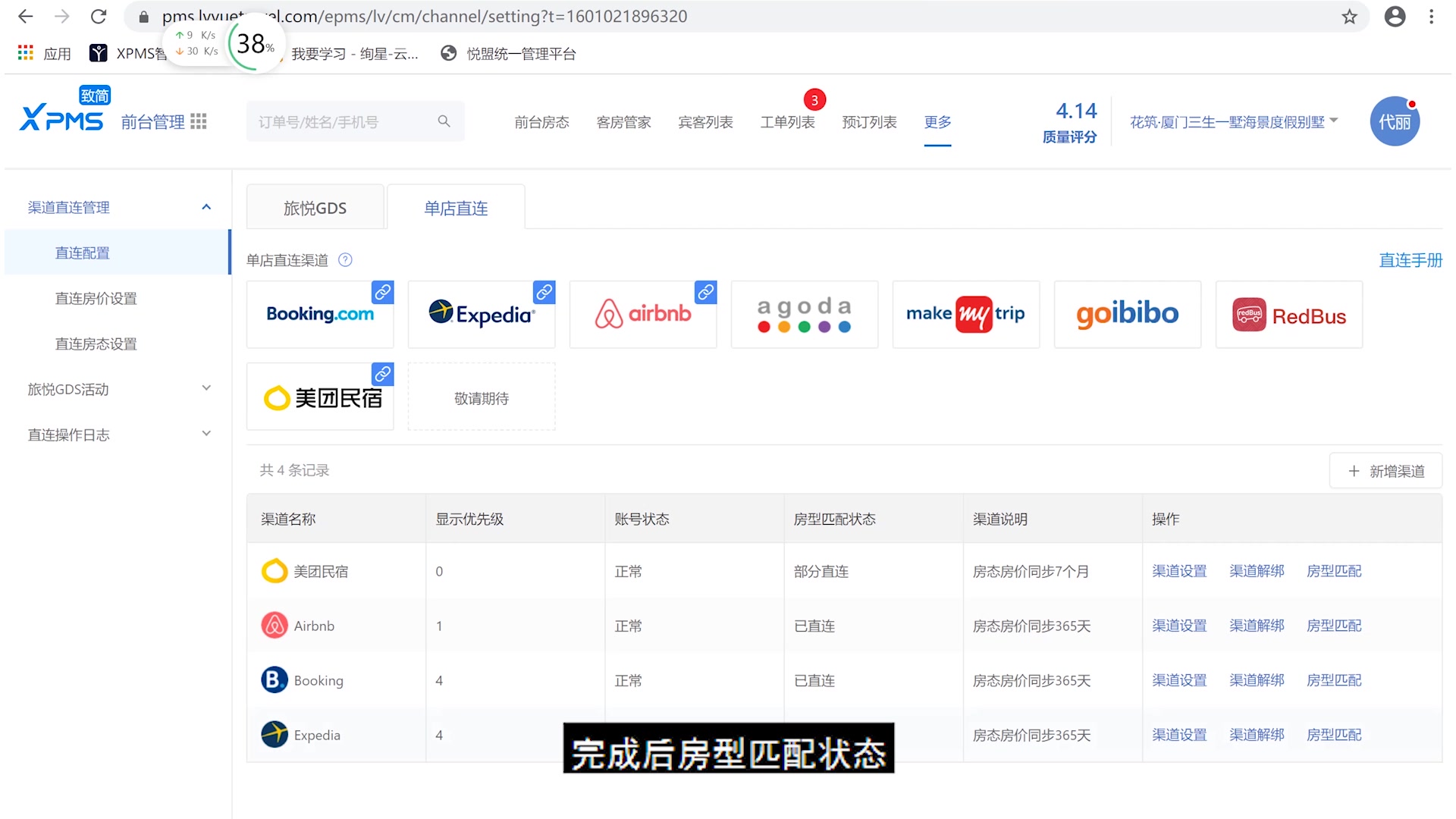The width and height of the screenshot is (1456, 819).
Task: Click the 部分直连 status for 美团民宿
Action: pos(821,571)
